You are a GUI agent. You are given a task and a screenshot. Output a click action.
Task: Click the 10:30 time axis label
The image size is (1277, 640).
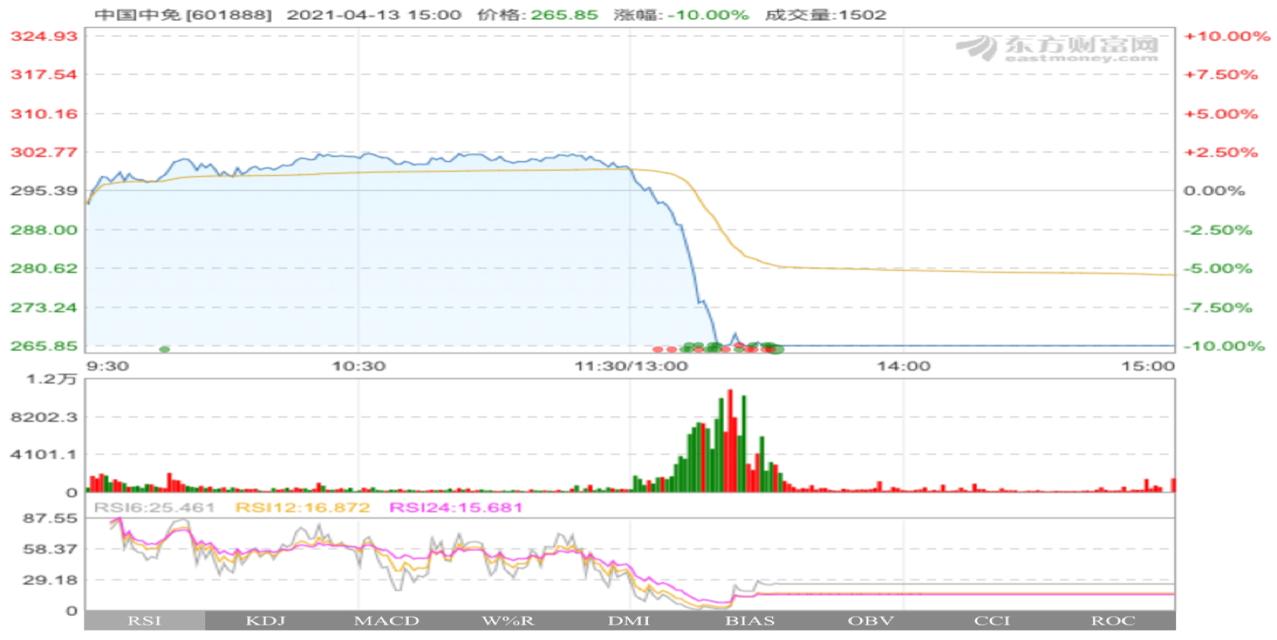click(x=359, y=366)
